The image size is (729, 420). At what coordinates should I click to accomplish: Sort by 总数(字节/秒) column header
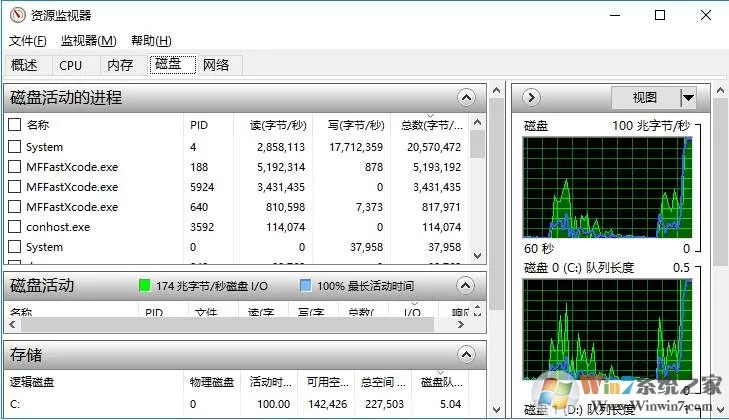(432, 125)
